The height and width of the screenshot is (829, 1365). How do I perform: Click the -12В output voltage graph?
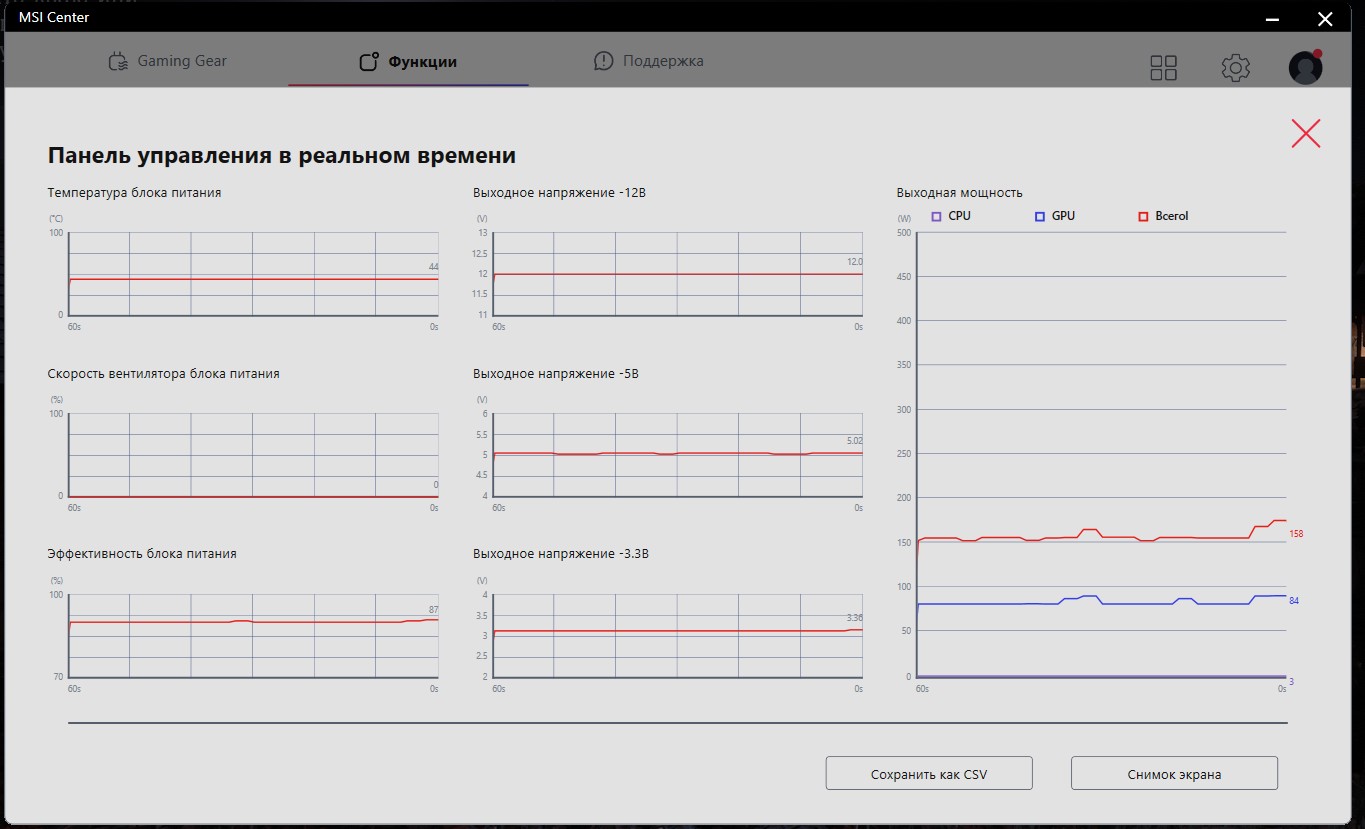[x=678, y=274]
